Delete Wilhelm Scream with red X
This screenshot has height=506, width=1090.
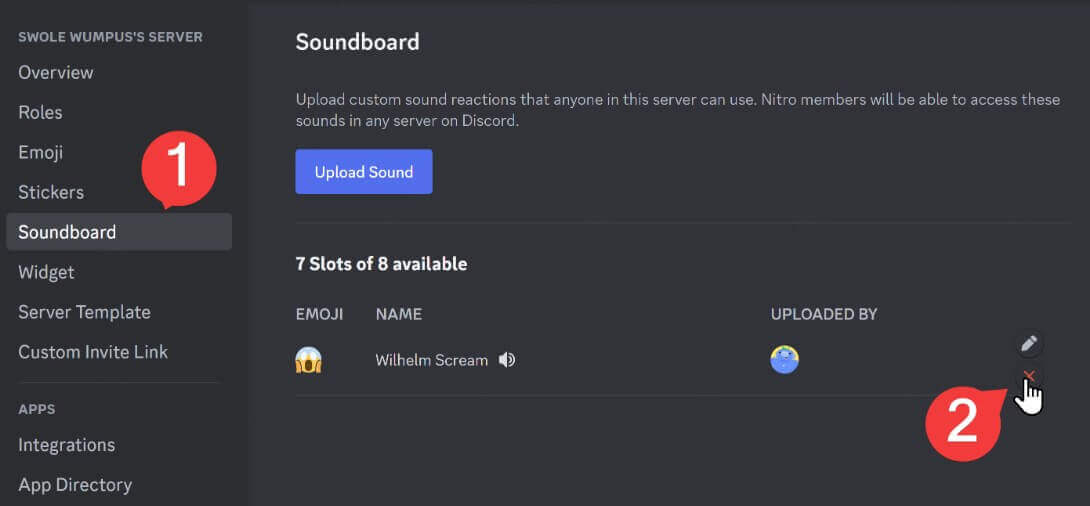click(1030, 376)
